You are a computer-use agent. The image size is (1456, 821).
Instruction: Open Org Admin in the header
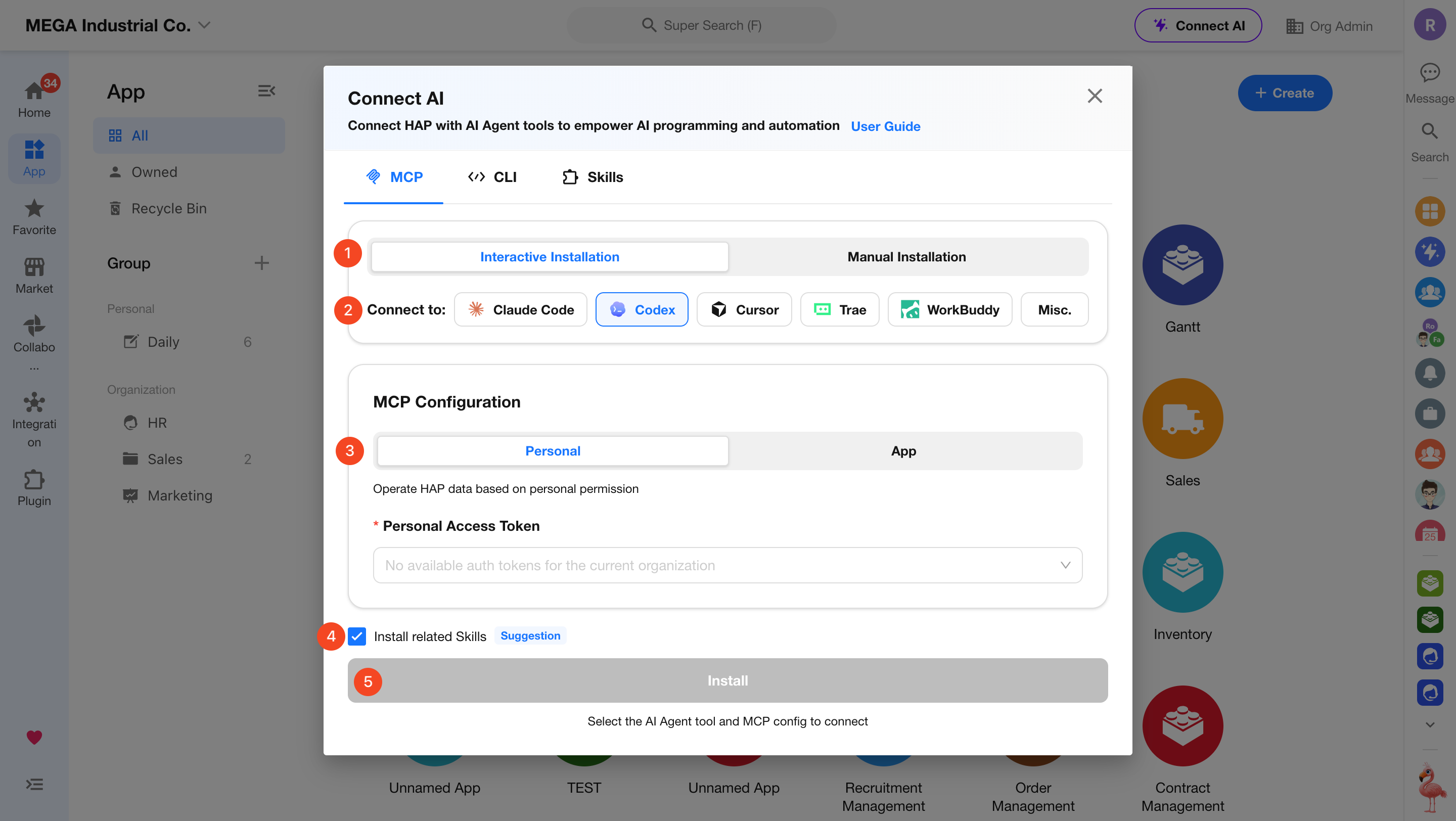(1329, 26)
